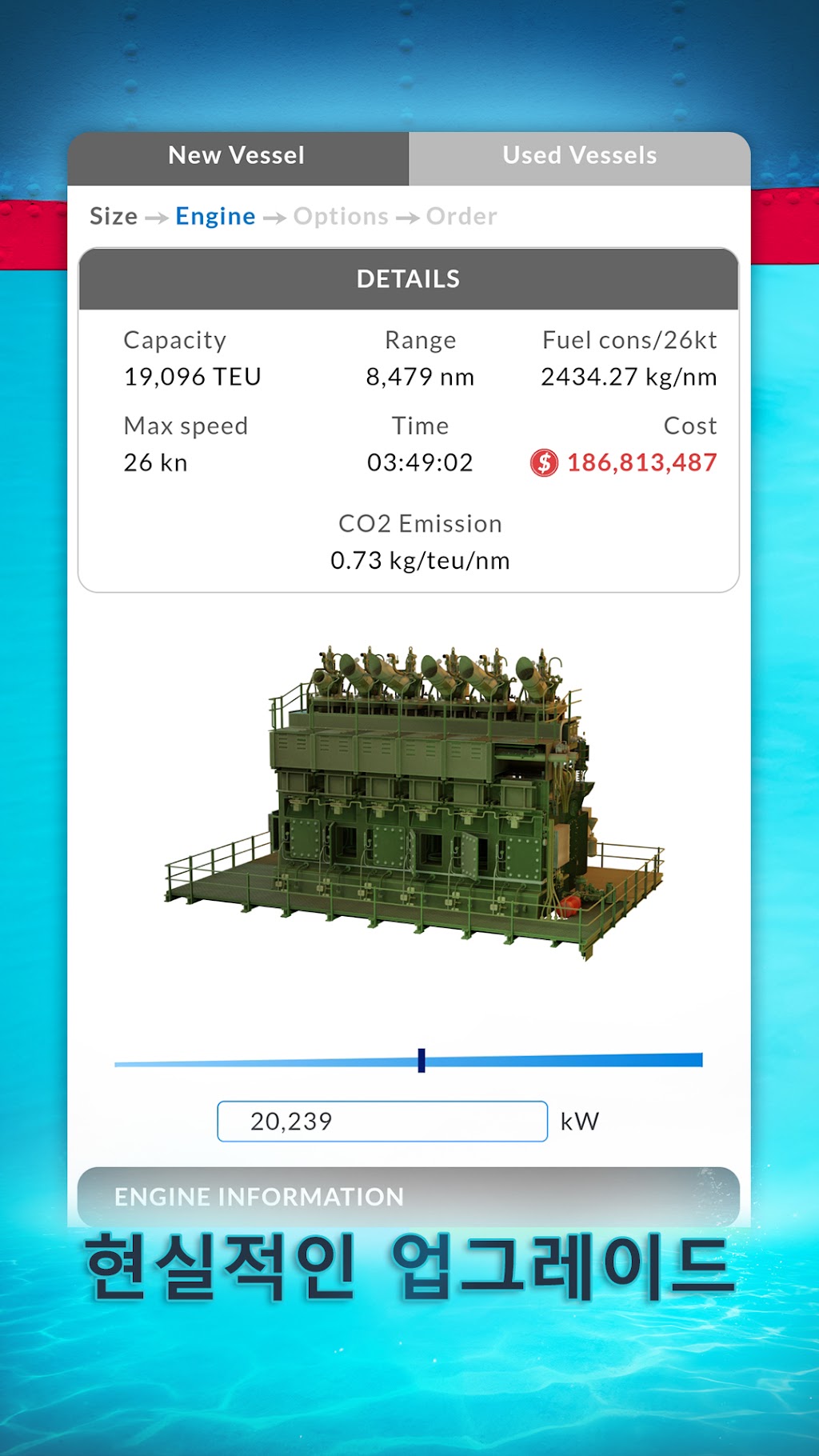The height and width of the screenshot is (1456, 819).
Task: Click the fuel consumption value 2434.27 kg/nm
Action: [x=629, y=377]
